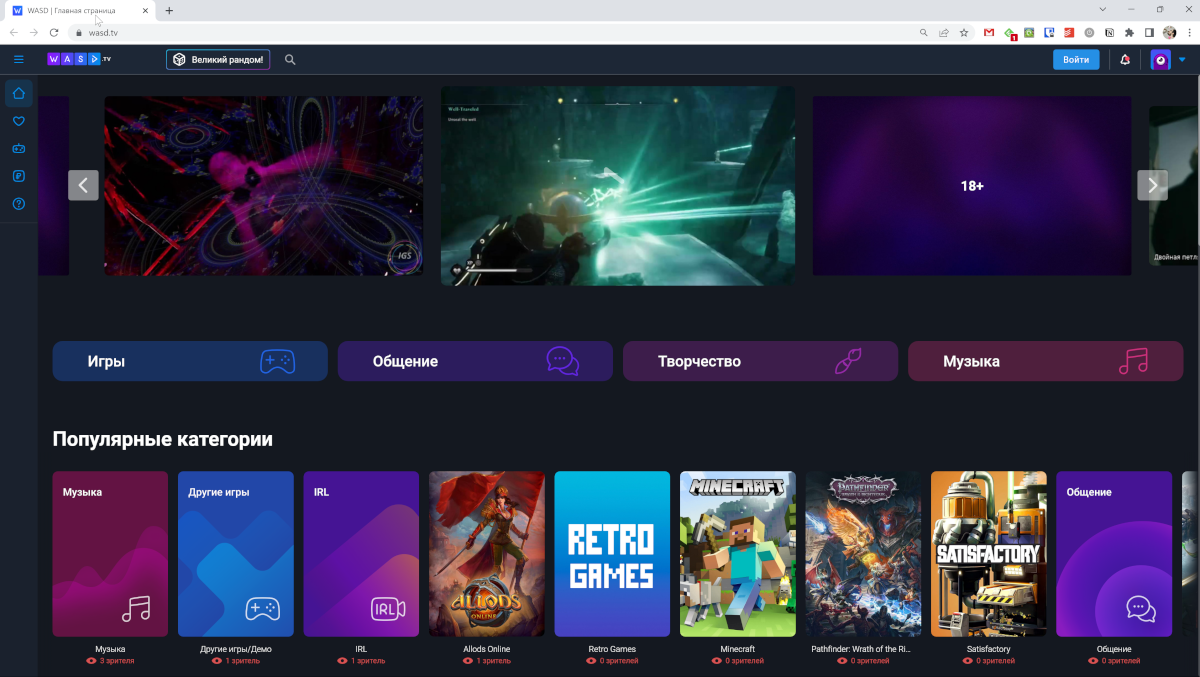
Task: Select the Общение category tab
Action: click(x=475, y=361)
